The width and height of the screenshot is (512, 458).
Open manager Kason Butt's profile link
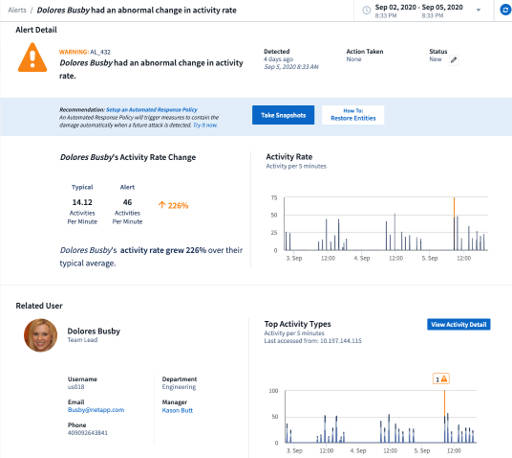click(177, 410)
